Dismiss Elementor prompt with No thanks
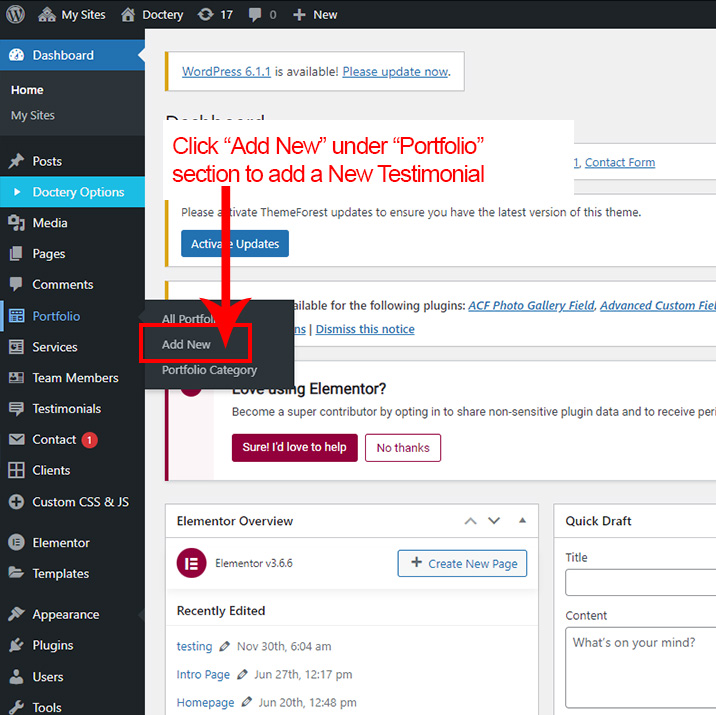716x715 pixels. click(403, 448)
